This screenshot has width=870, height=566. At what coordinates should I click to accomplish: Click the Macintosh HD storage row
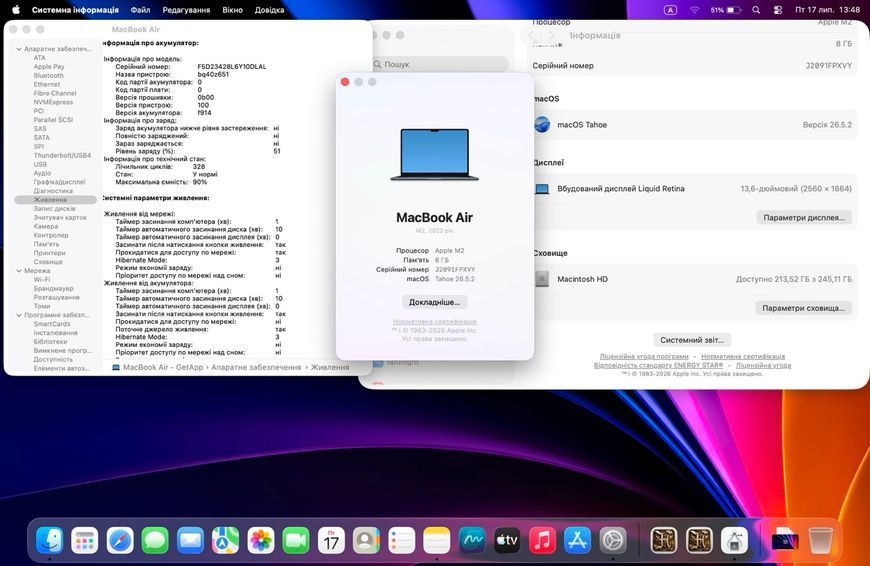click(x=693, y=279)
